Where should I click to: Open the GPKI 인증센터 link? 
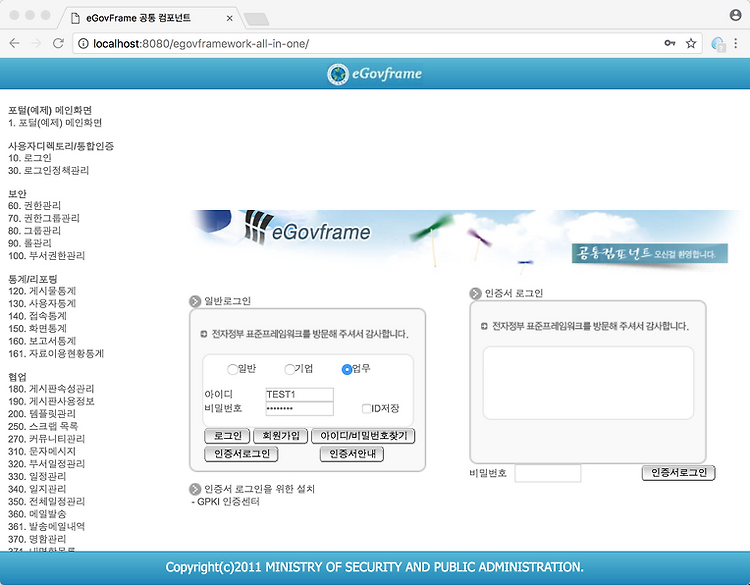[228, 502]
